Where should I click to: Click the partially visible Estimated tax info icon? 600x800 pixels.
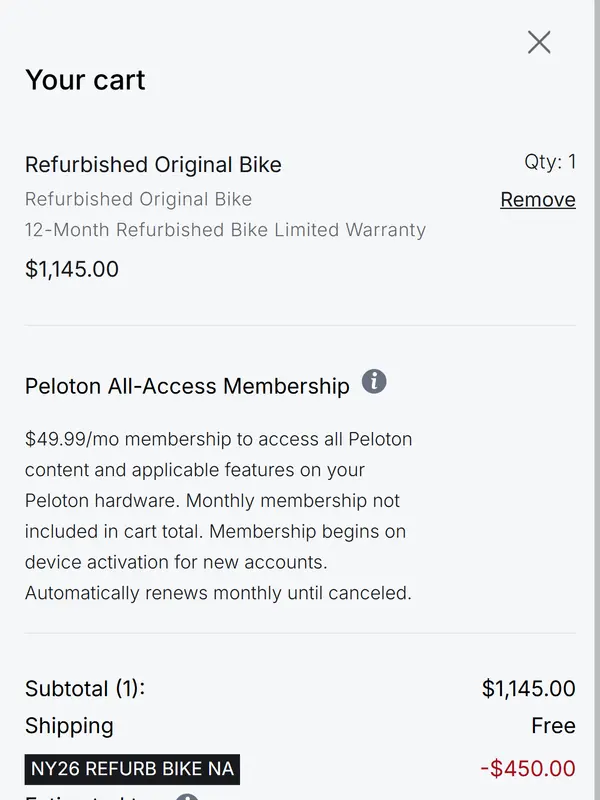[187, 797]
